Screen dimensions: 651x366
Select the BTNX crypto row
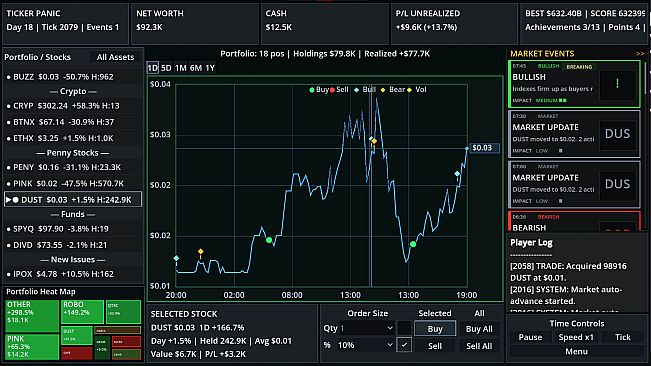click(x=73, y=122)
